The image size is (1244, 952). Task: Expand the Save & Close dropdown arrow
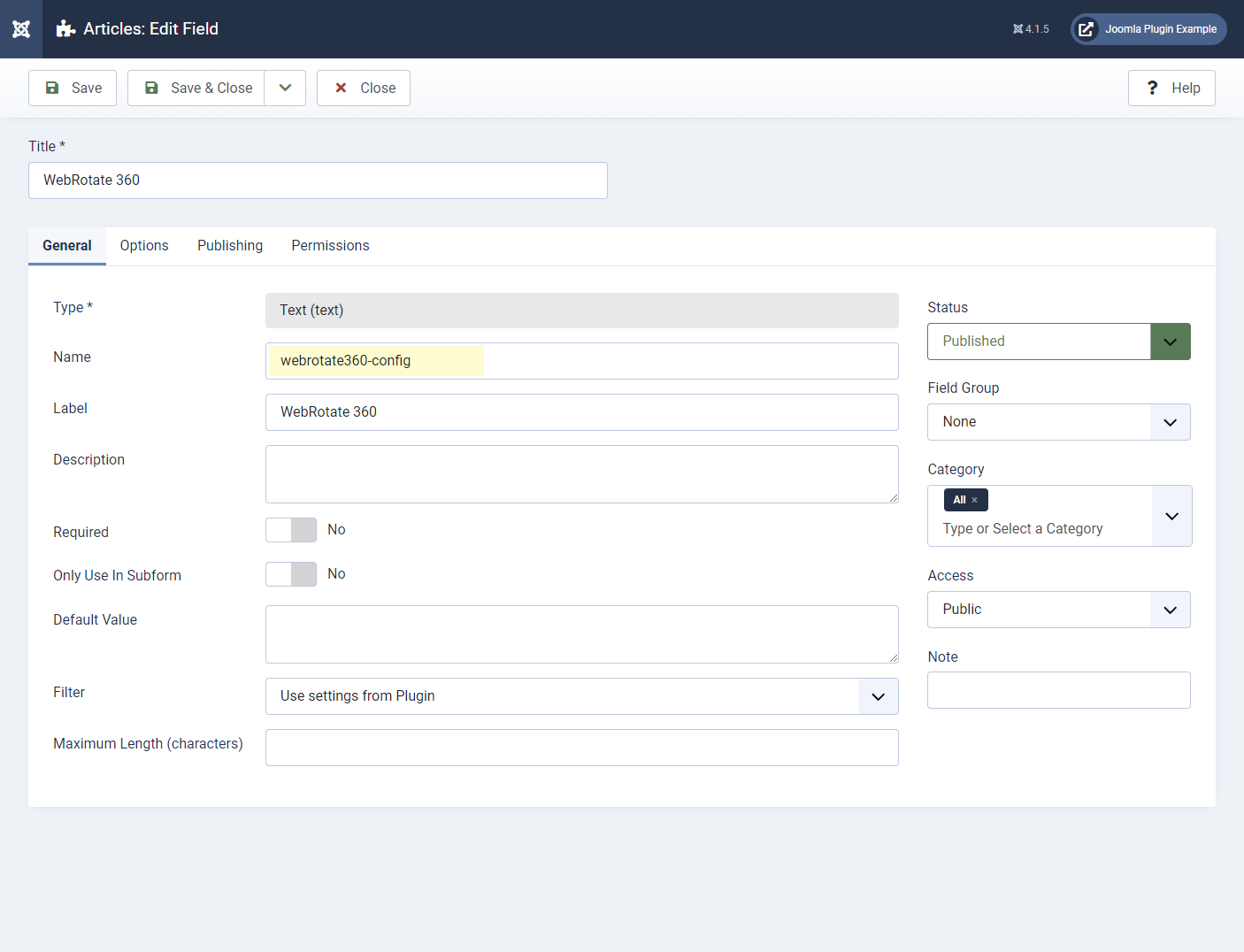click(x=285, y=88)
